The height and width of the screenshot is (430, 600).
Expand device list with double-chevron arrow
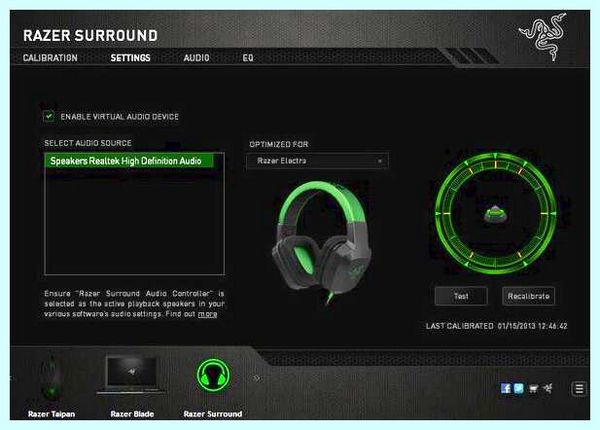pos(257,378)
